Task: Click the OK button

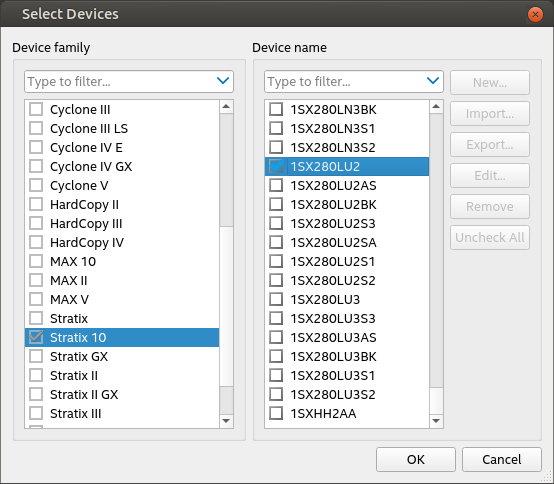Action: click(x=416, y=459)
